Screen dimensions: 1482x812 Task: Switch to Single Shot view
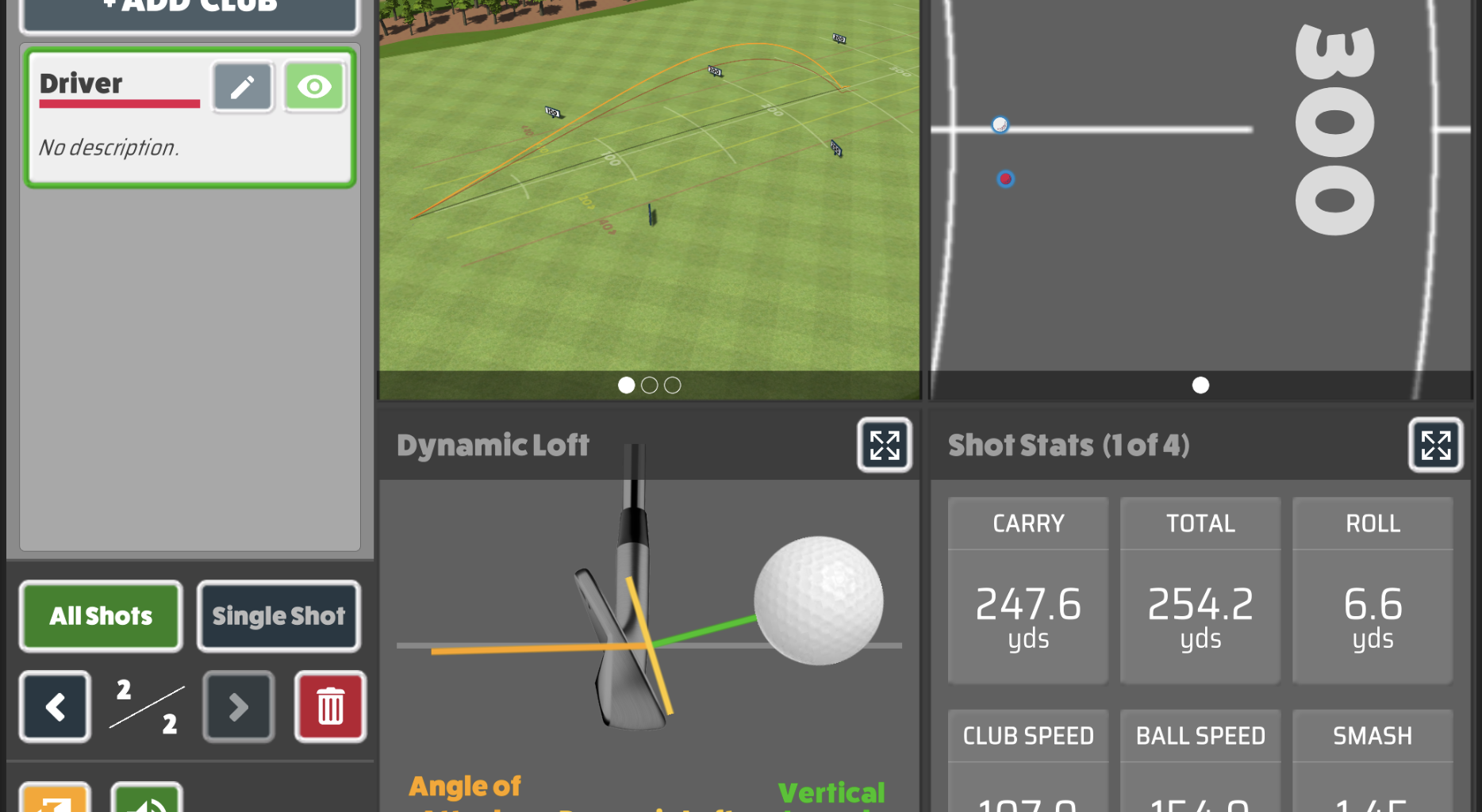pos(278,616)
